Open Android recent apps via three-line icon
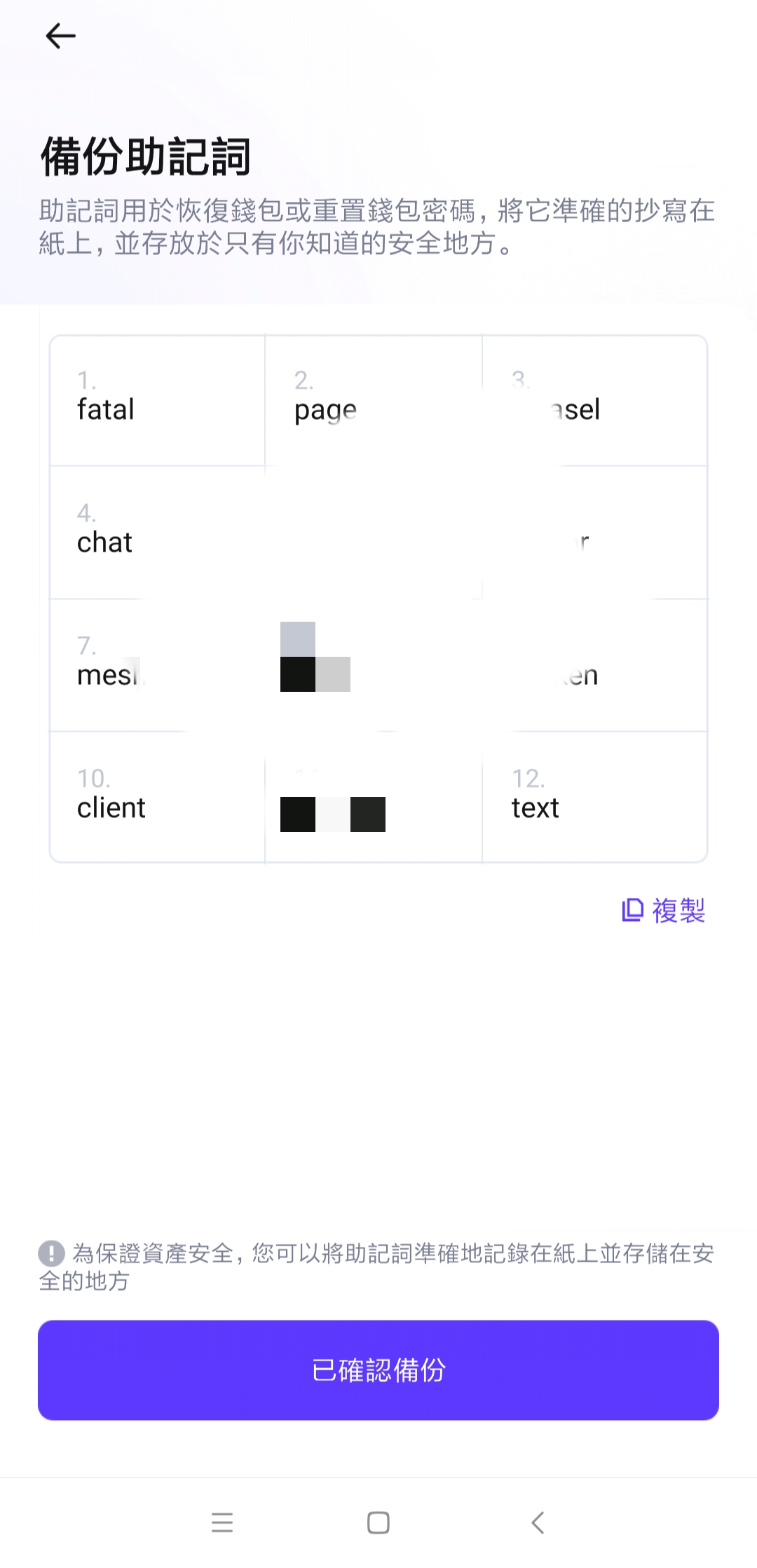This screenshot has height=1568, width=757. (222, 1522)
